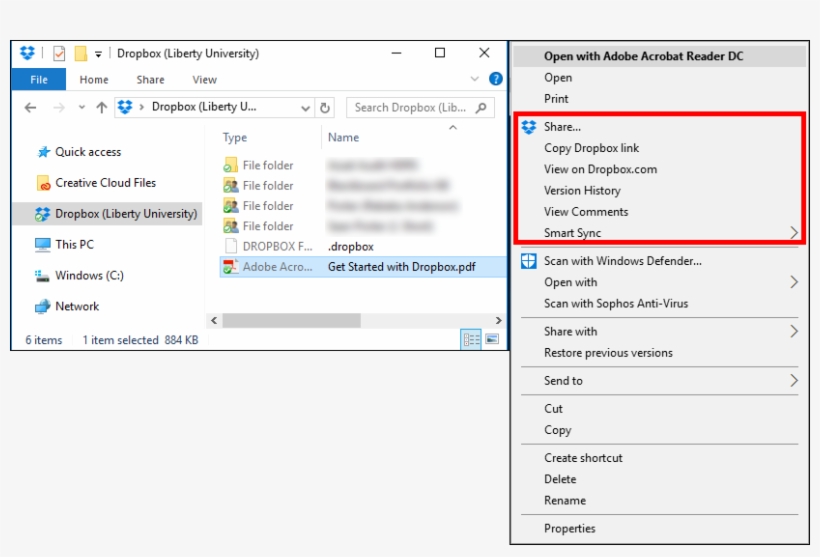The image size is (820, 557).
Task: Click the Search Dropbox input field
Action: (420, 108)
